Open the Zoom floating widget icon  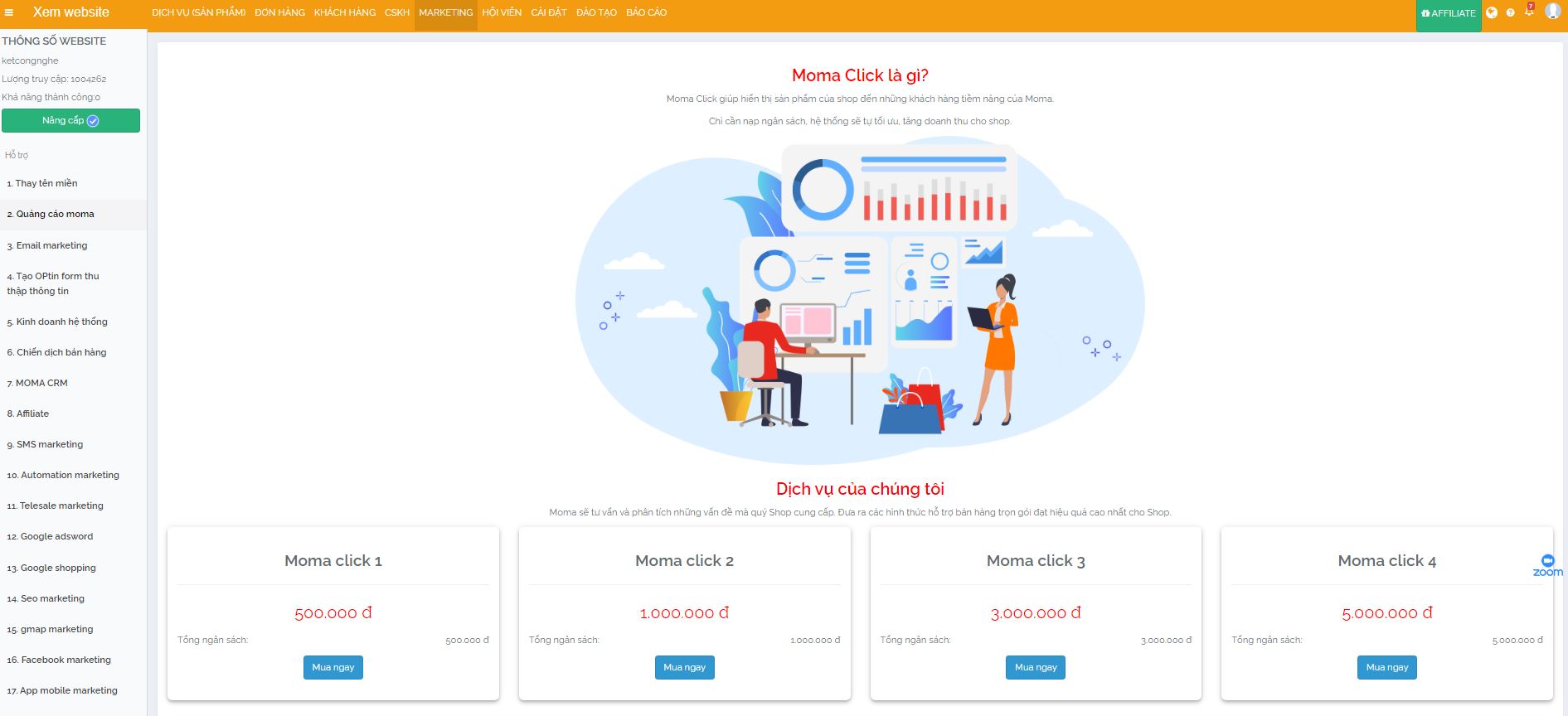tap(1547, 565)
